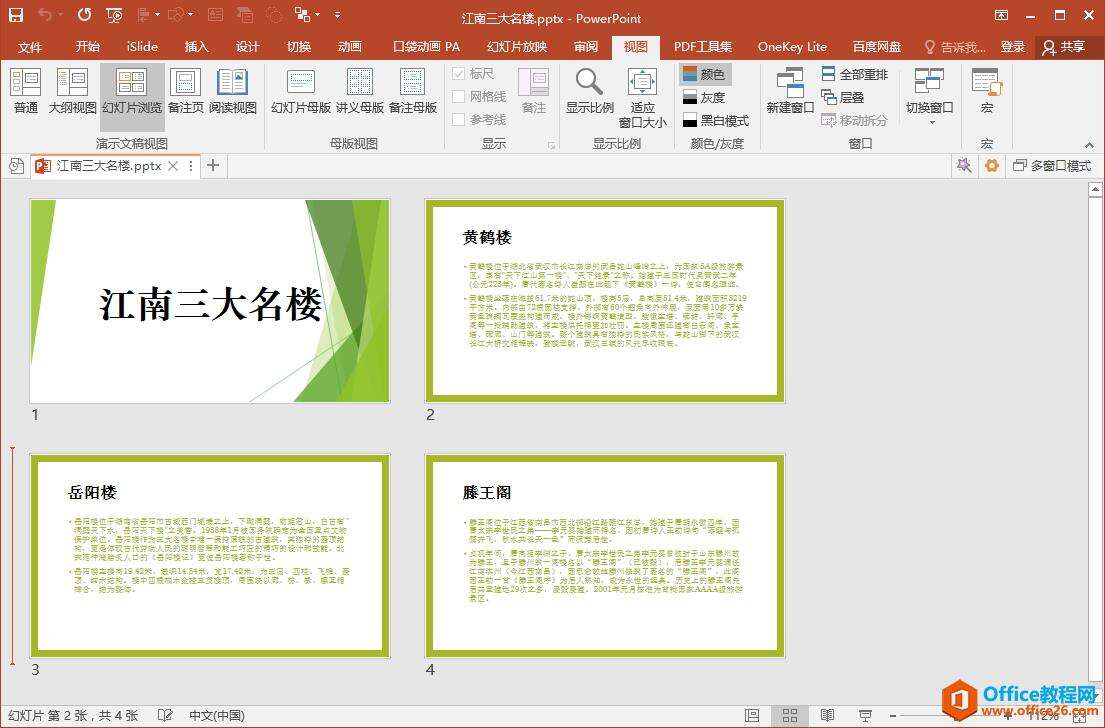Switch to the 开始 Home ribbon tab
This screenshot has height=728, width=1105.
tap(86, 46)
